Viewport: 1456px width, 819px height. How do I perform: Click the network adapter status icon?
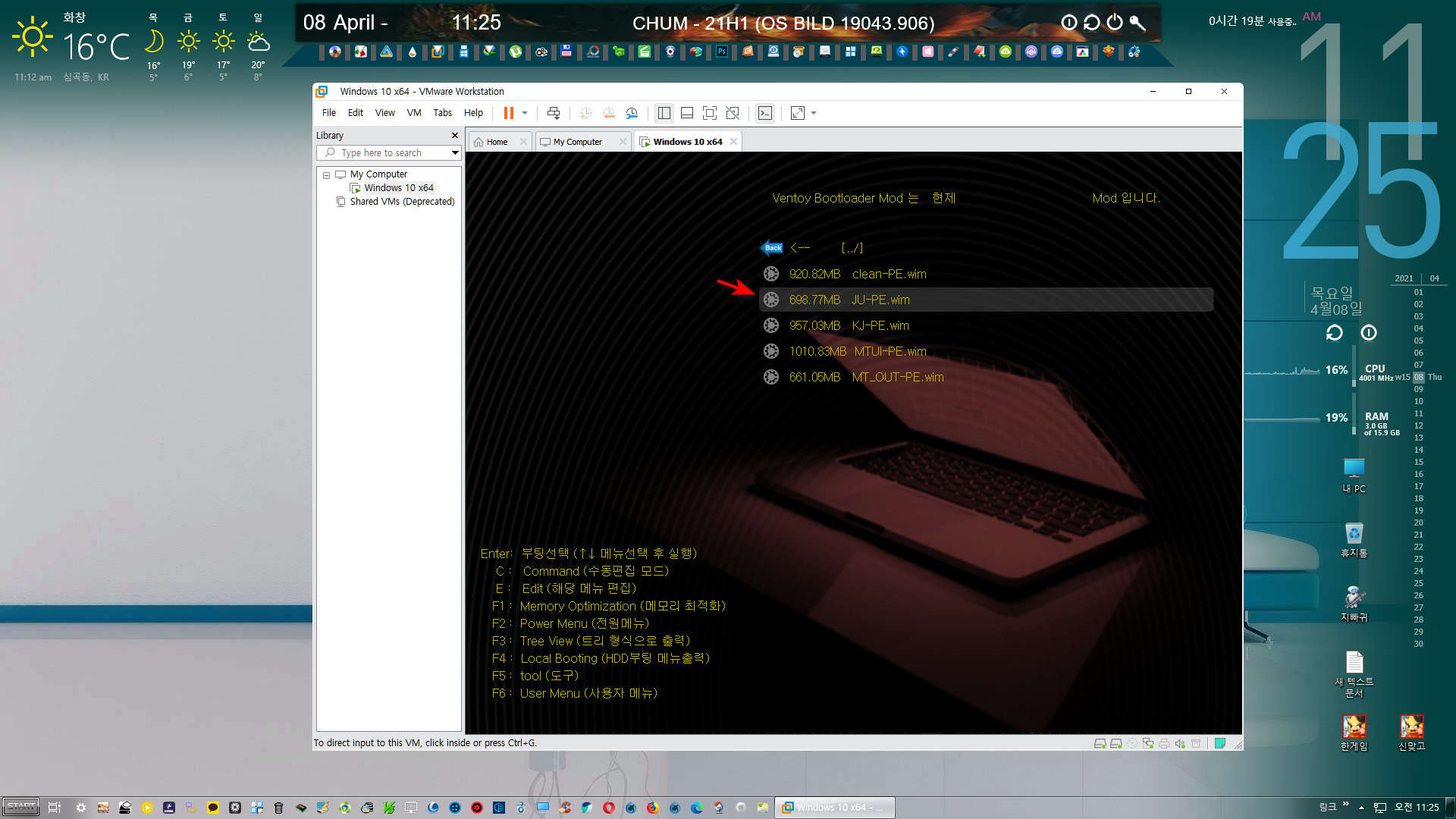coord(1147,743)
